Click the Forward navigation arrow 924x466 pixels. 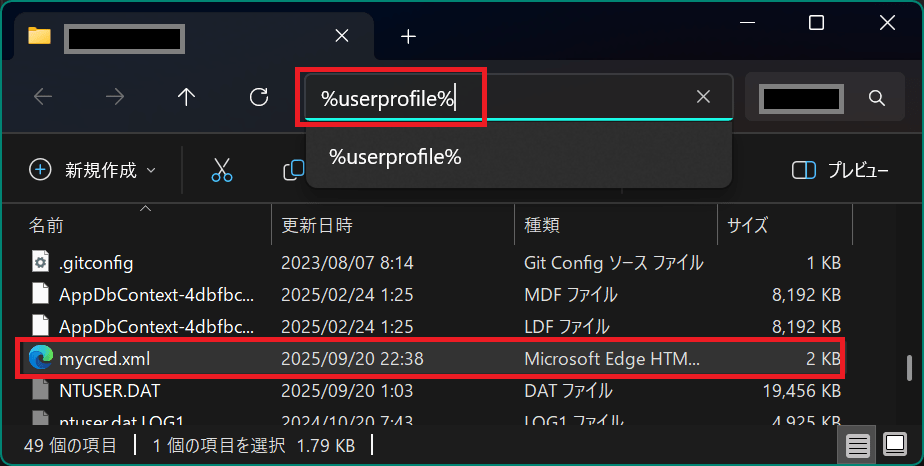pos(115,97)
